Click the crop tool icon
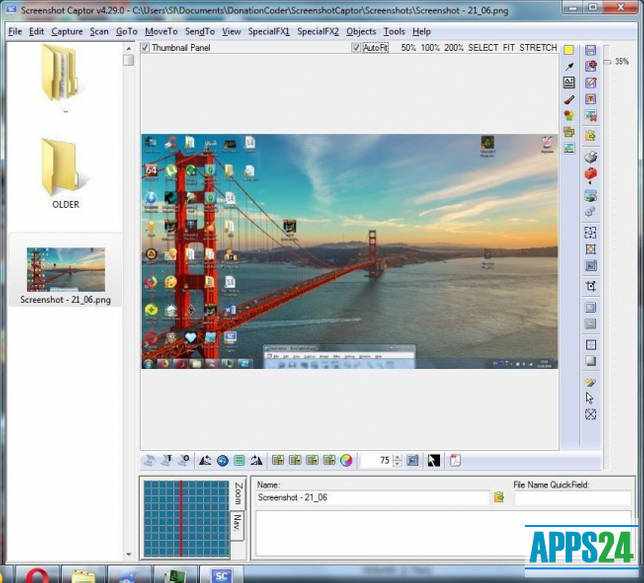This screenshot has width=644, height=583. (591, 286)
